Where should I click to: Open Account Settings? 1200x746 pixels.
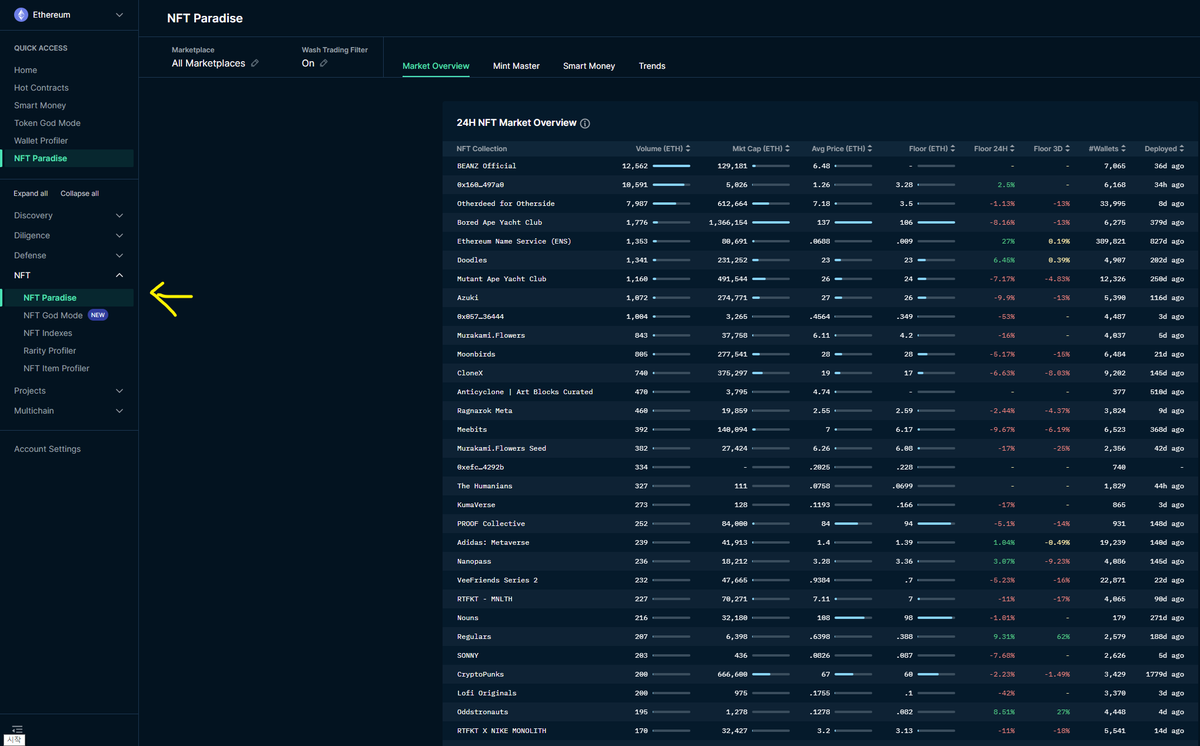[47, 449]
